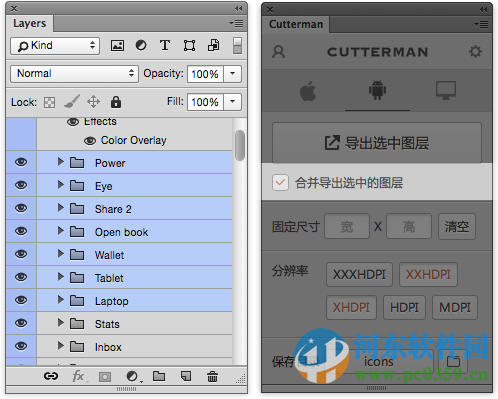Switch to Android platform tab
498x399 pixels.
coord(377,90)
